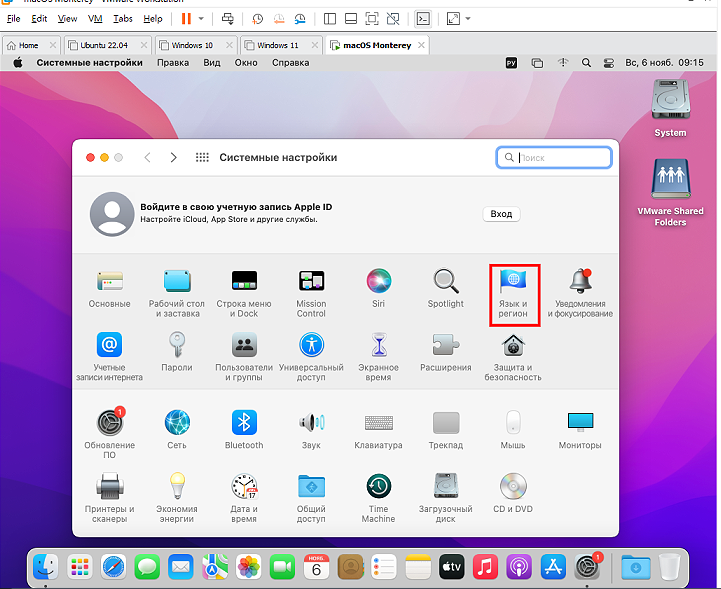Open Строка меню и Dock settings
The height and width of the screenshot is (589, 721).
pos(244,294)
